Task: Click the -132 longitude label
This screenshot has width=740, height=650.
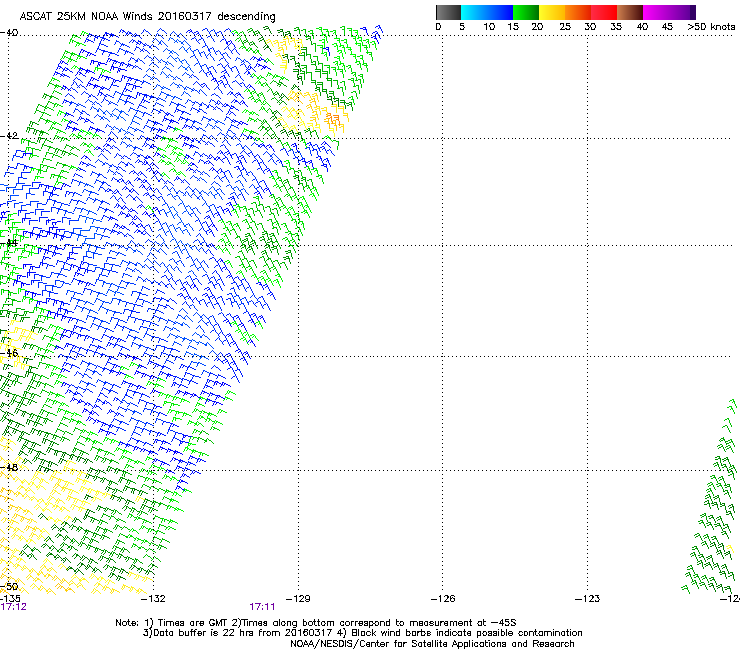Action: [154, 599]
